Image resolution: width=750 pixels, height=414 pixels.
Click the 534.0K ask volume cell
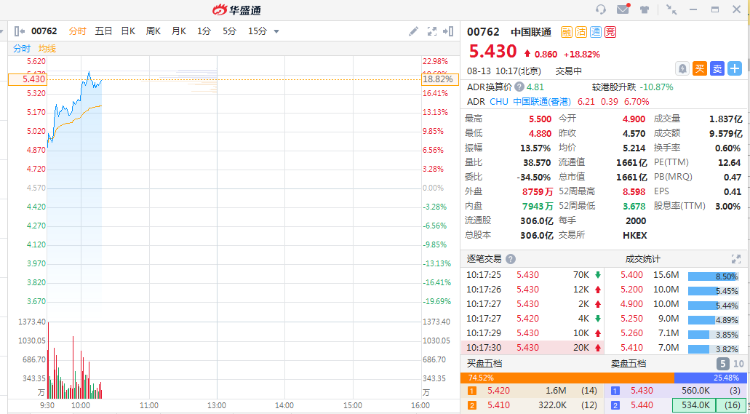point(694,405)
